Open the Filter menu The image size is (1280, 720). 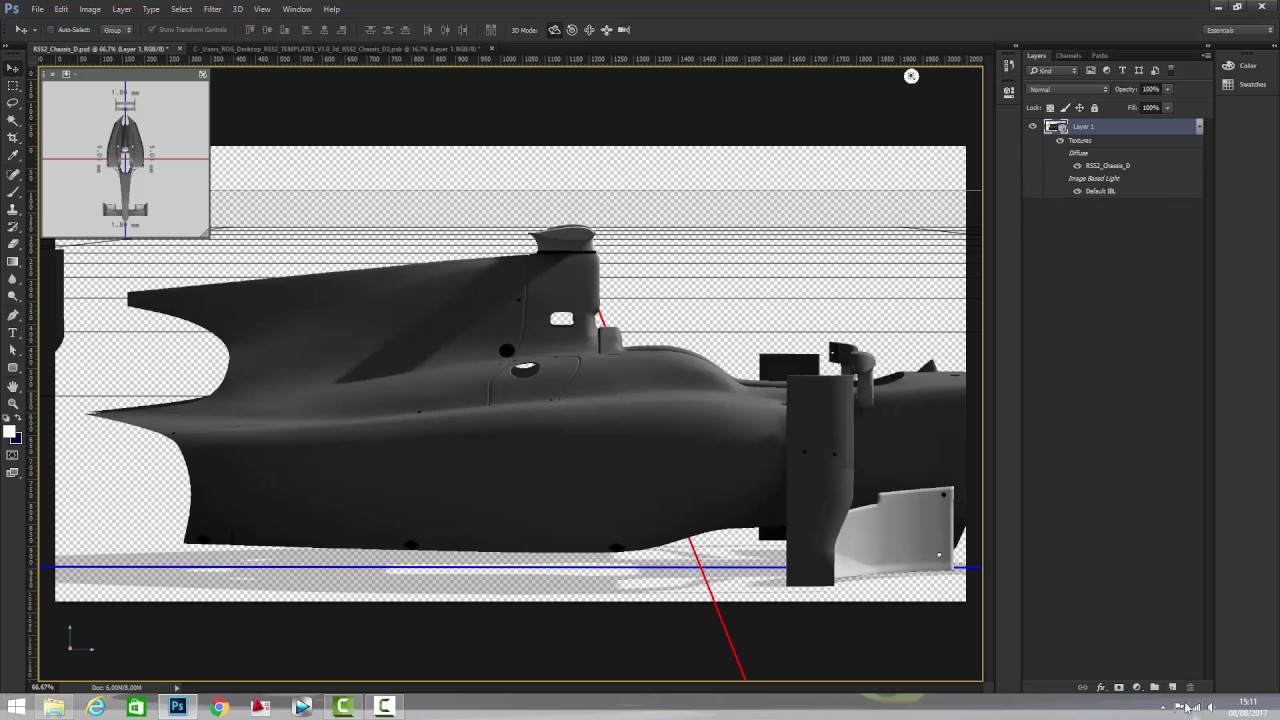click(212, 9)
